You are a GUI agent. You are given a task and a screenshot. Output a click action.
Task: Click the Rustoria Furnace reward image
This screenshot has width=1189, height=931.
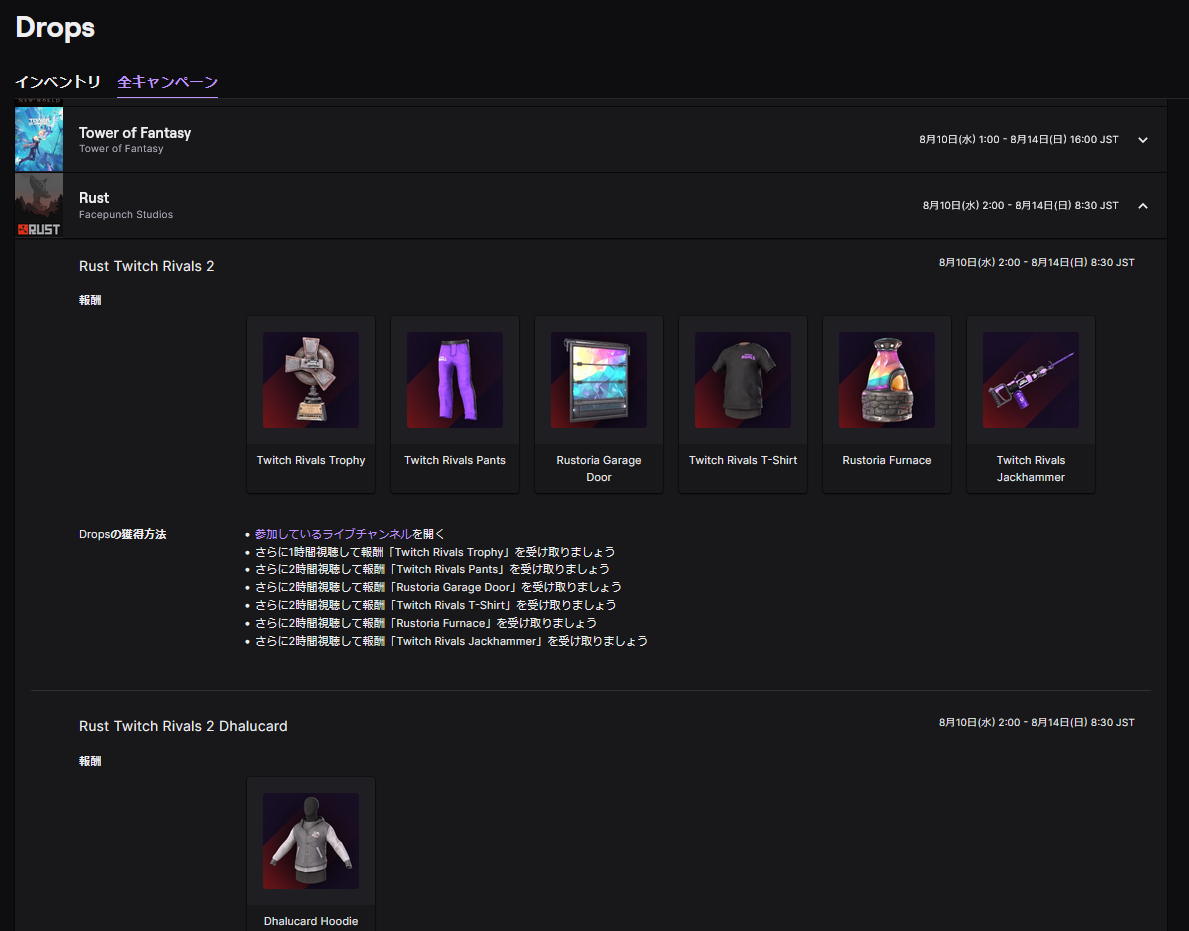tap(886, 380)
